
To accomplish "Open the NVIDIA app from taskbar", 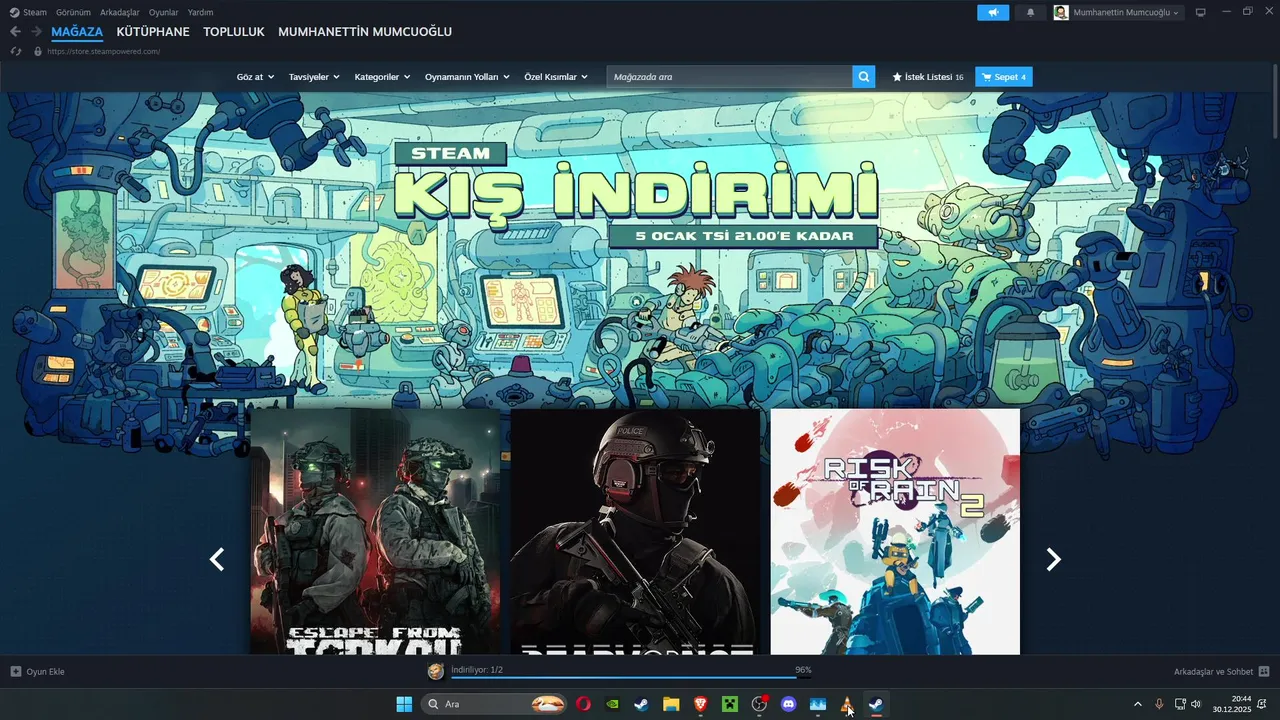I will click(x=612, y=704).
